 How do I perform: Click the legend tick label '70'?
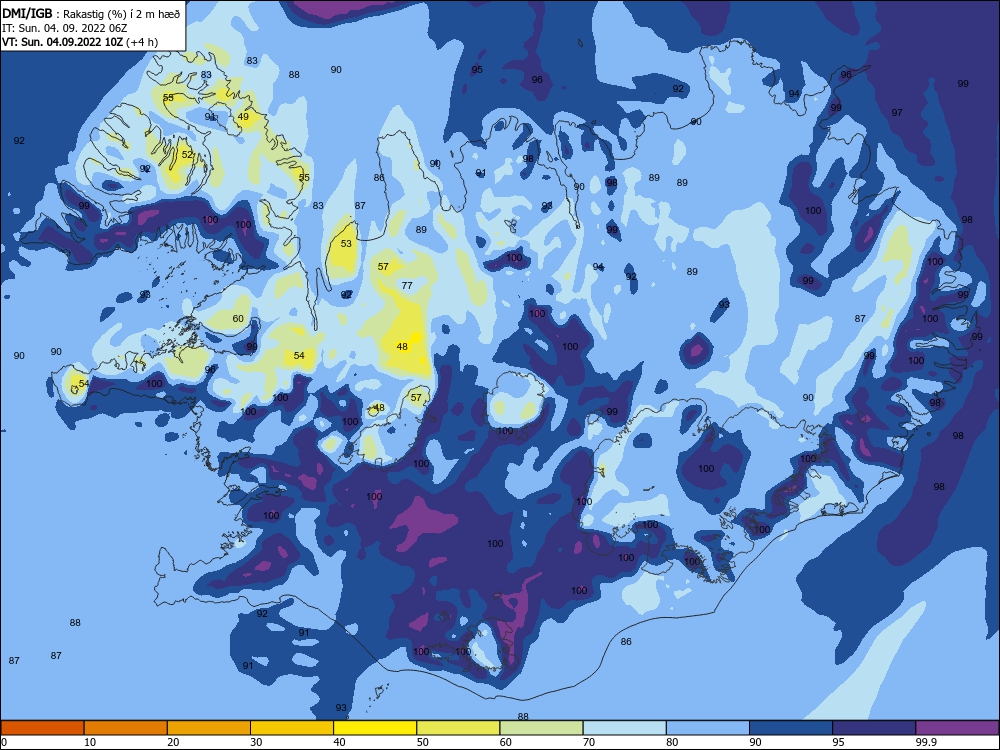589,742
